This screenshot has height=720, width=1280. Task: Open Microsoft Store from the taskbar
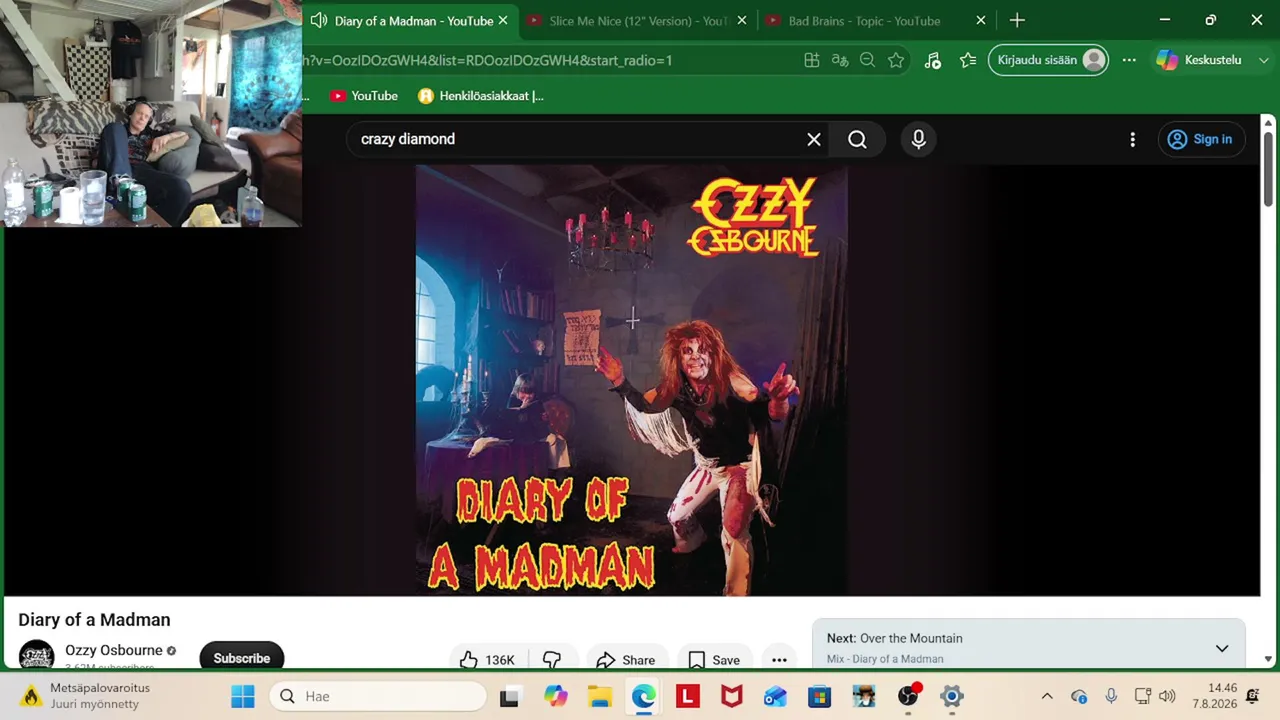(x=819, y=696)
